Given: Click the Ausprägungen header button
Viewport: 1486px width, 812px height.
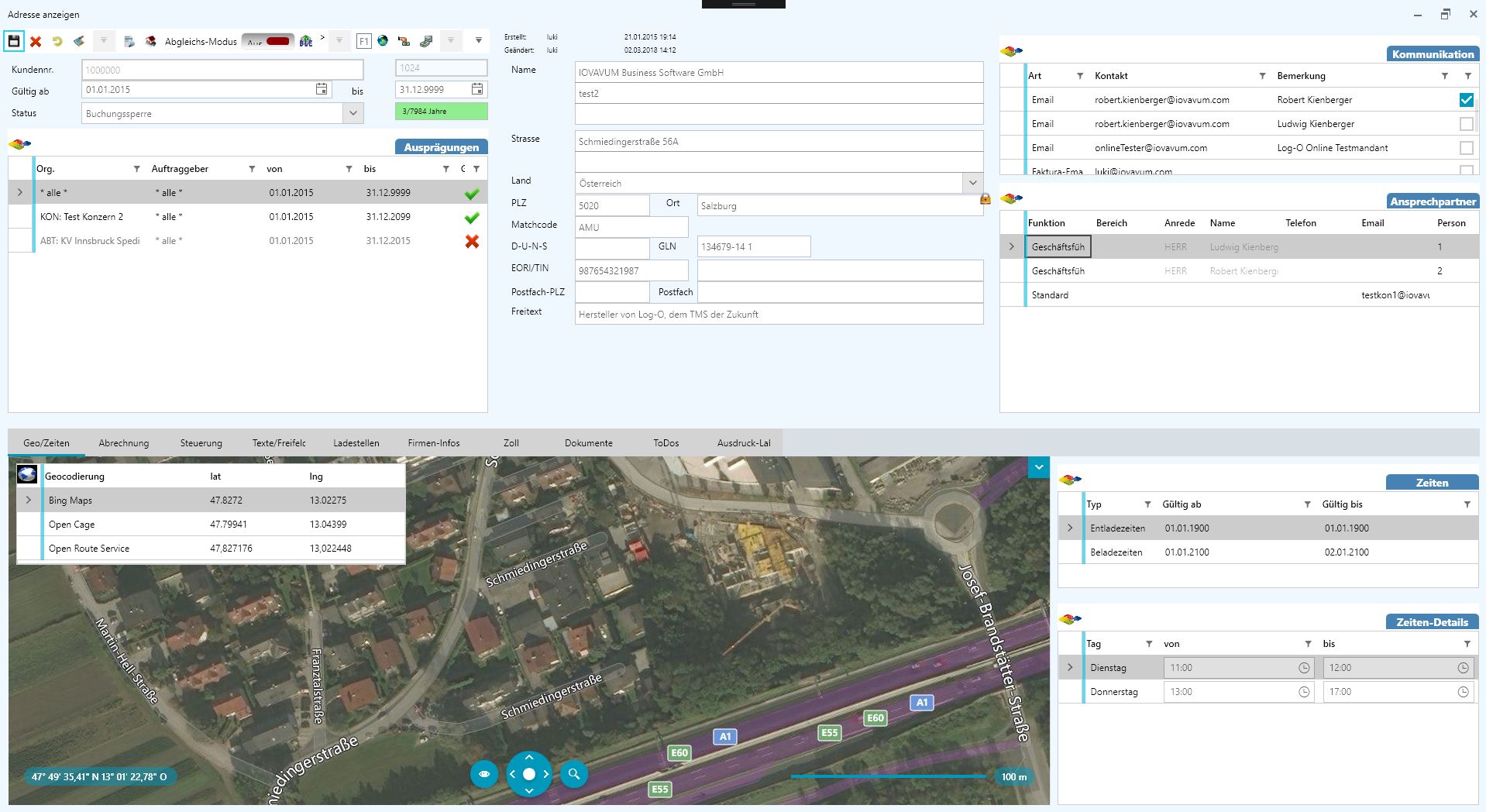Looking at the screenshot, I should [x=441, y=147].
